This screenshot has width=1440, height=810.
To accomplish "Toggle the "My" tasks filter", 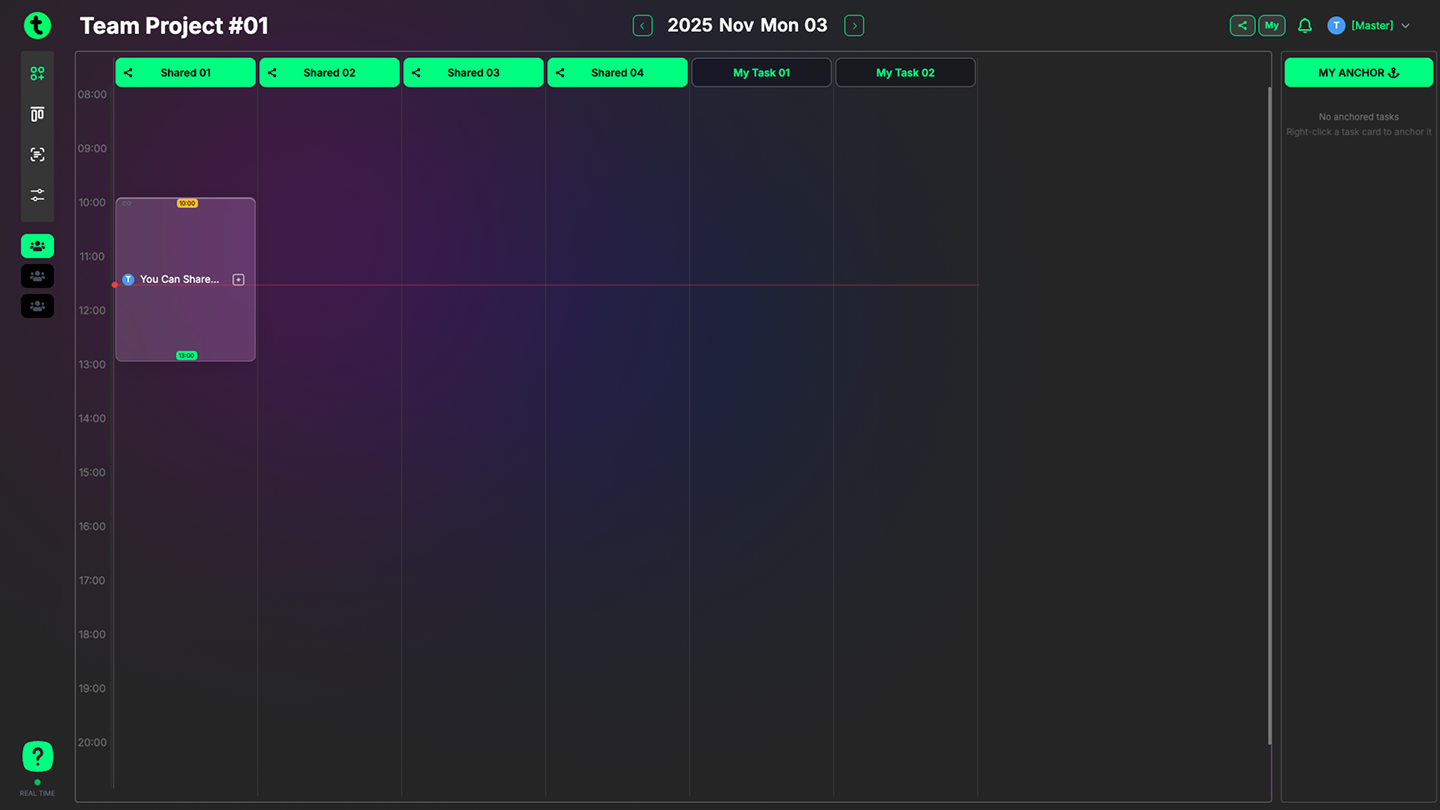I will (x=1271, y=26).
